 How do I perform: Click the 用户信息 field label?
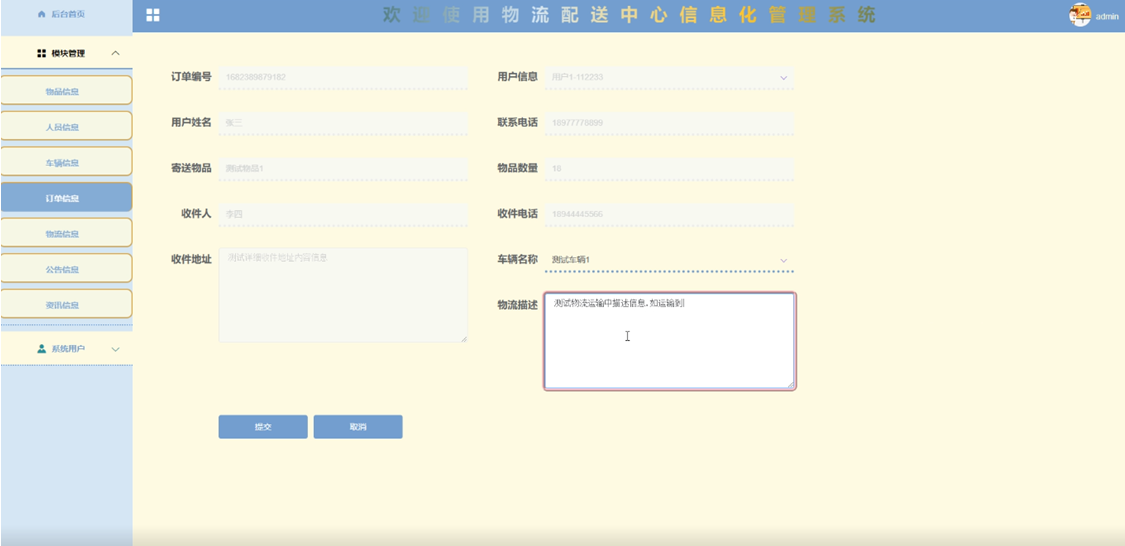[x=517, y=77]
